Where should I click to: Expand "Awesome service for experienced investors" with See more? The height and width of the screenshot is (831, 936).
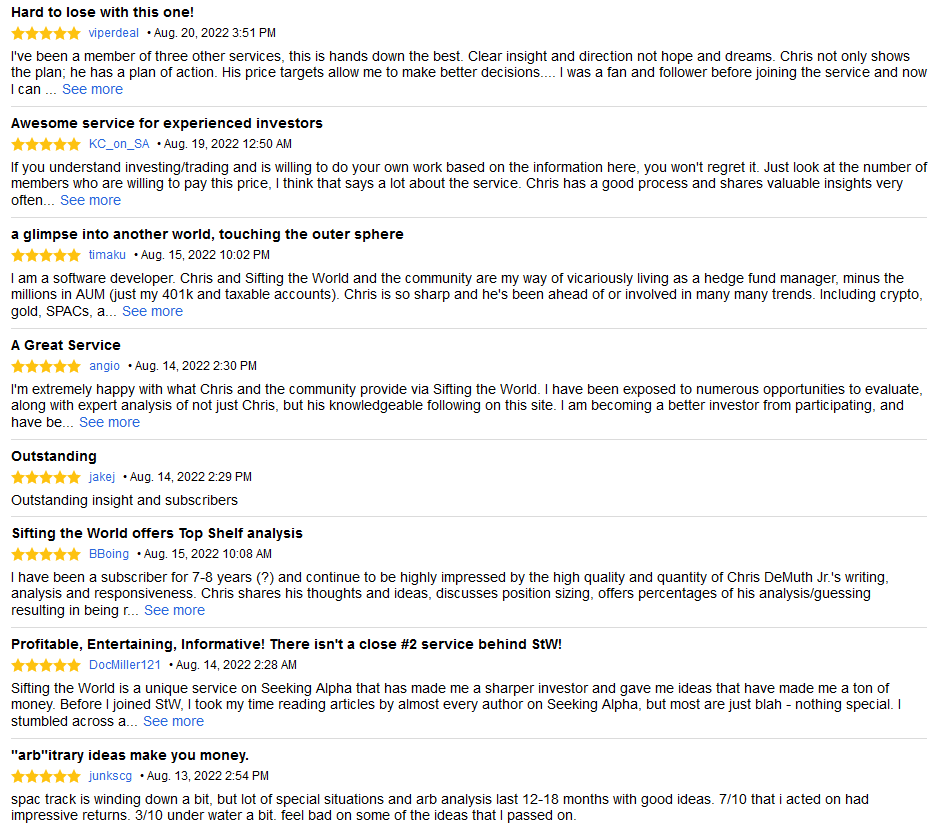coord(90,200)
